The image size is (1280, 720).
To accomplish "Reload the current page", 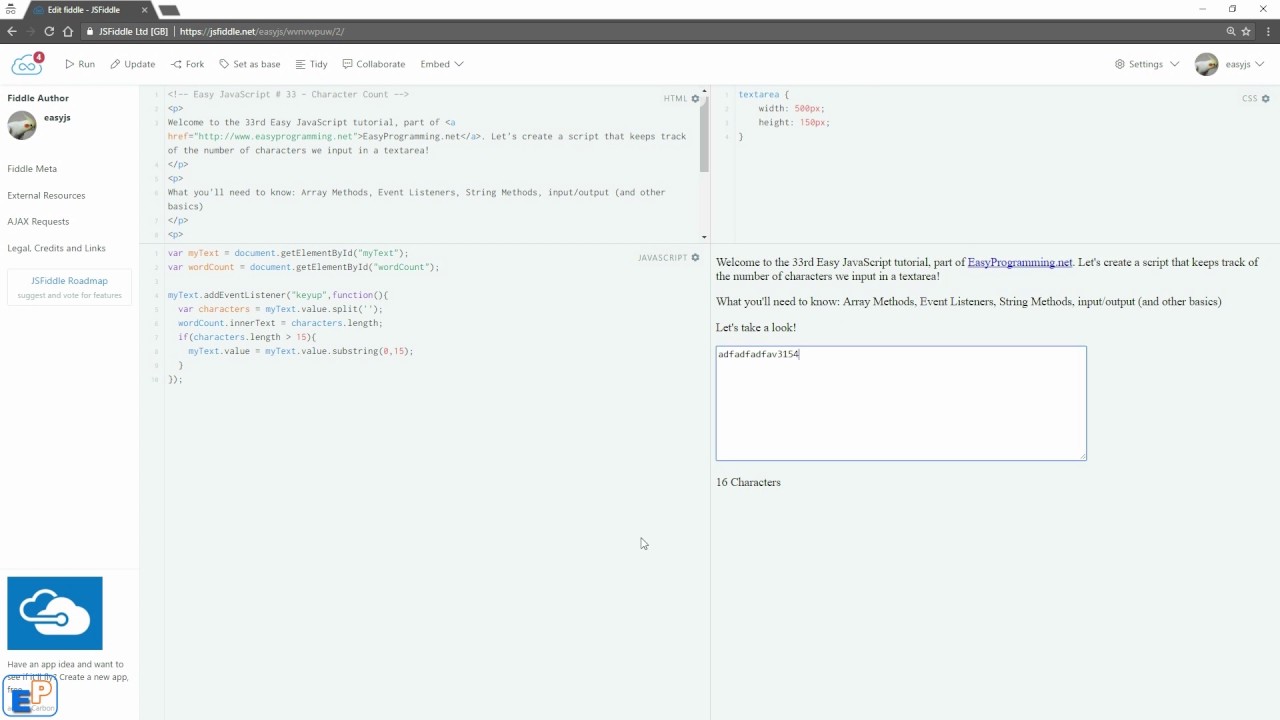I will (x=49, y=31).
